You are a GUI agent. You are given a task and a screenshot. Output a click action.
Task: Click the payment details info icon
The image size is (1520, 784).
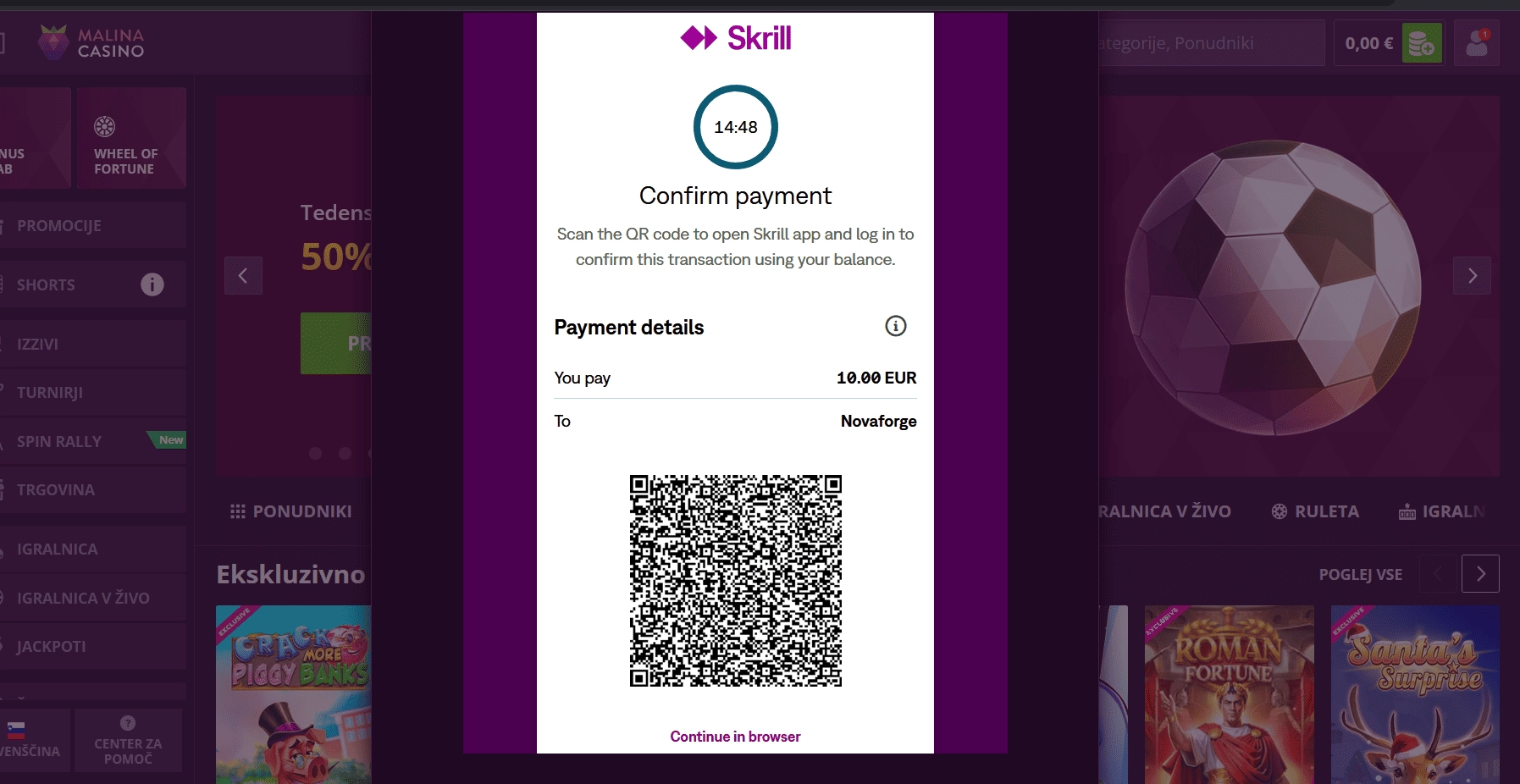[x=895, y=326]
